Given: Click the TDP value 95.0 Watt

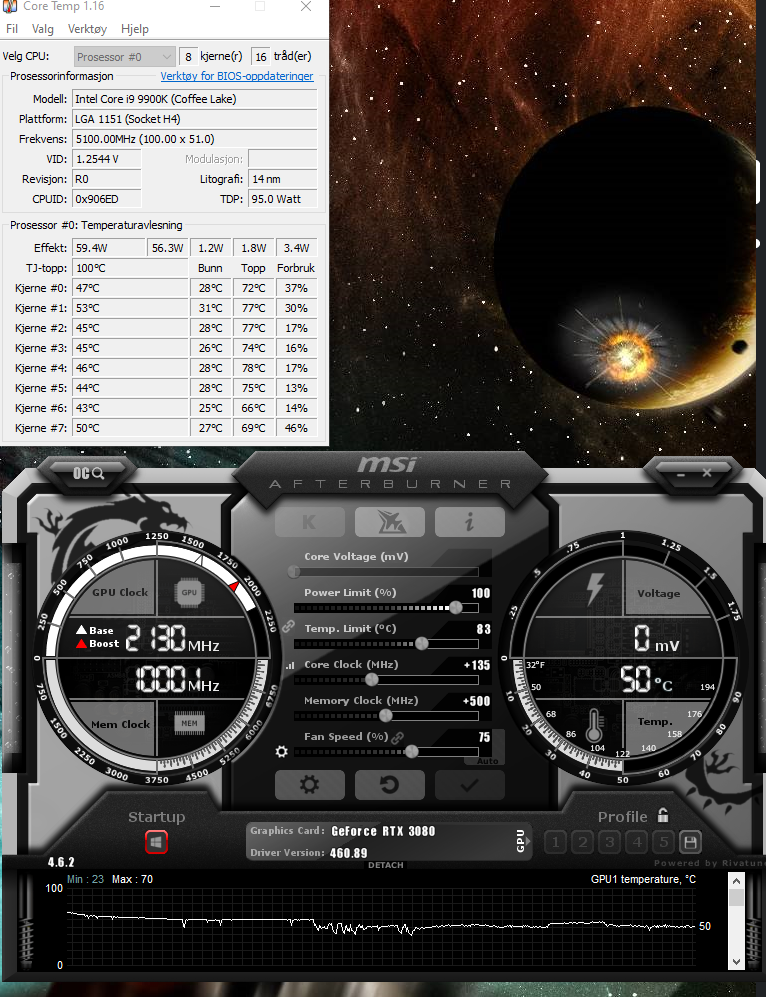Looking at the screenshot, I should (282, 199).
